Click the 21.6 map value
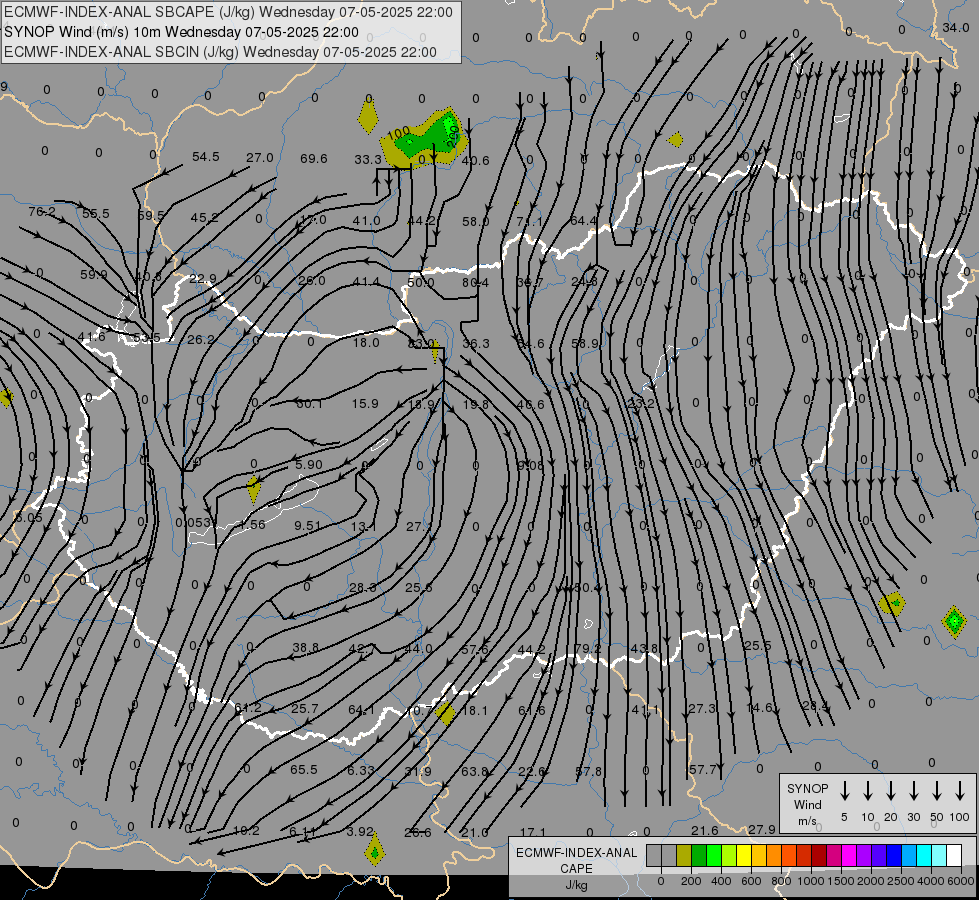This screenshot has height=900, width=979. coord(705,831)
